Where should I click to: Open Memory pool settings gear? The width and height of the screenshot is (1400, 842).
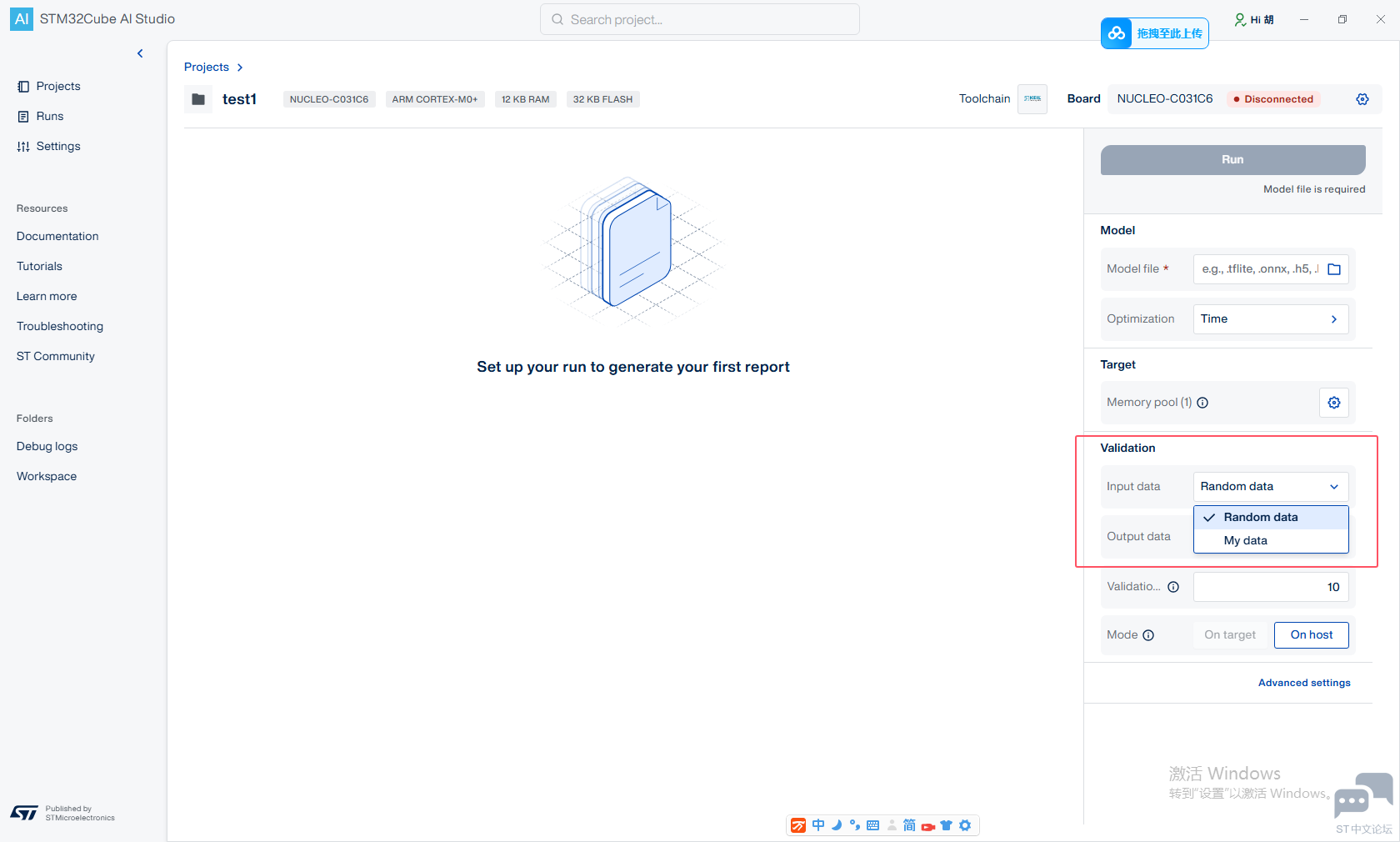tap(1334, 403)
